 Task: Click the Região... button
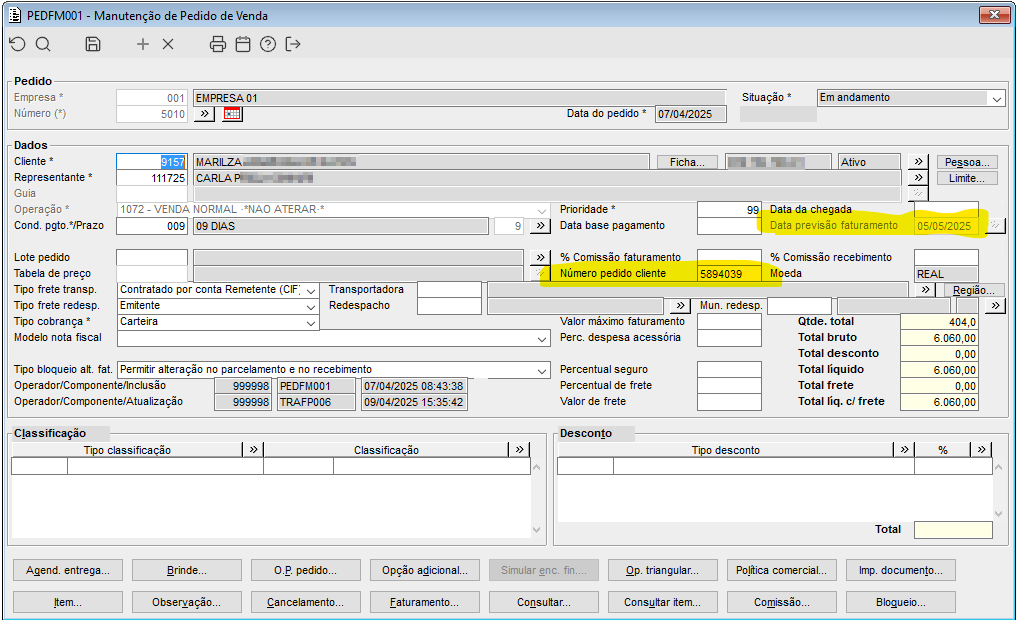pos(974,290)
